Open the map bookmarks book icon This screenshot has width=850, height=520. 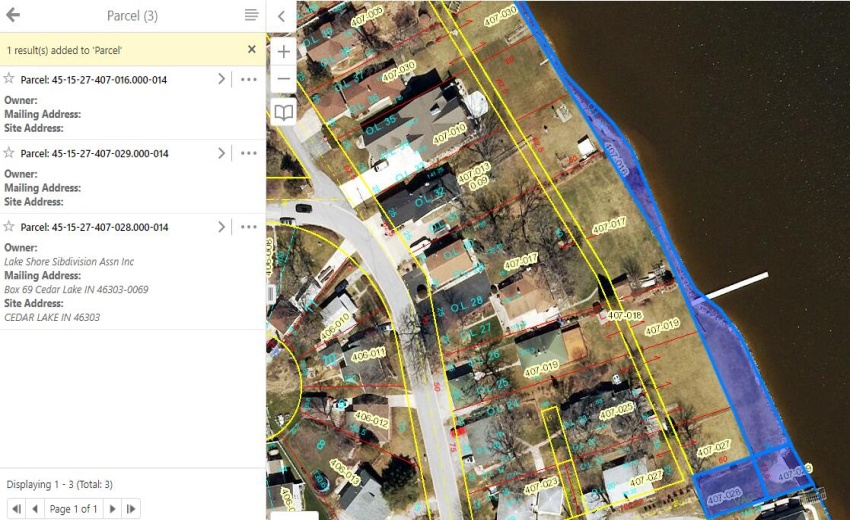click(x=284, y=112)
